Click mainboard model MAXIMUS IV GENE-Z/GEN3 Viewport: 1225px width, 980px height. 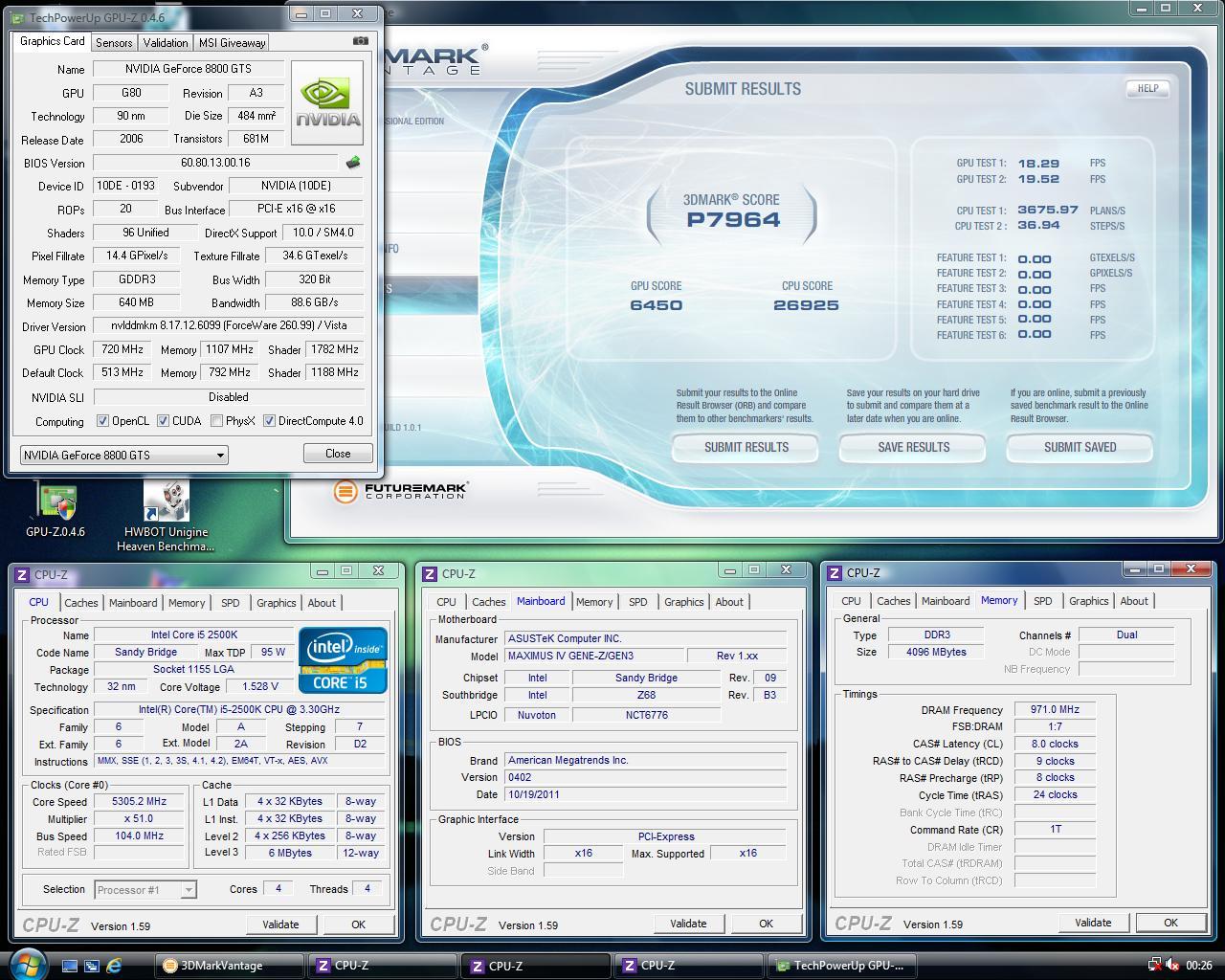[x=593, y=657]
